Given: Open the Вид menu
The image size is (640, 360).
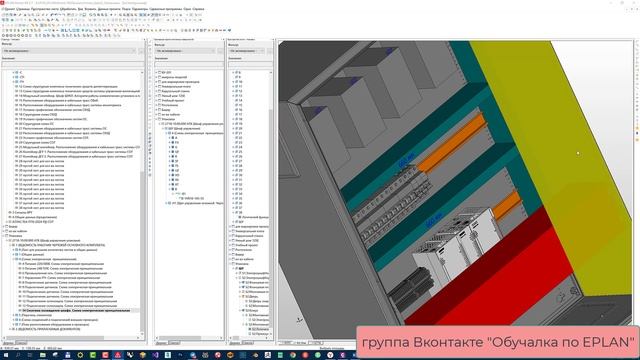Looking at the screenshot, I should 80,9.
